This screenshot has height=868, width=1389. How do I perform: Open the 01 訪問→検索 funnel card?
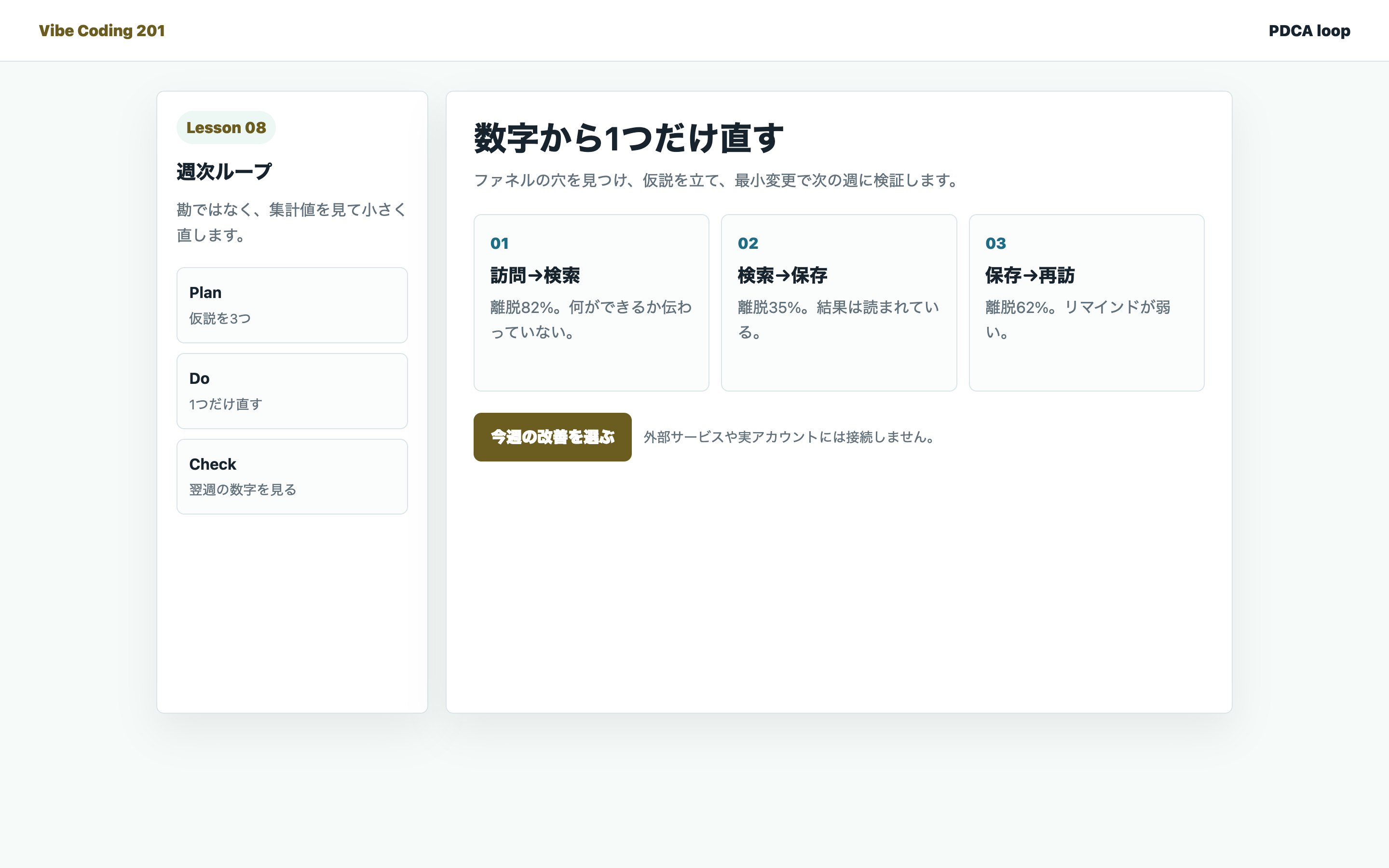coord(591,302)
